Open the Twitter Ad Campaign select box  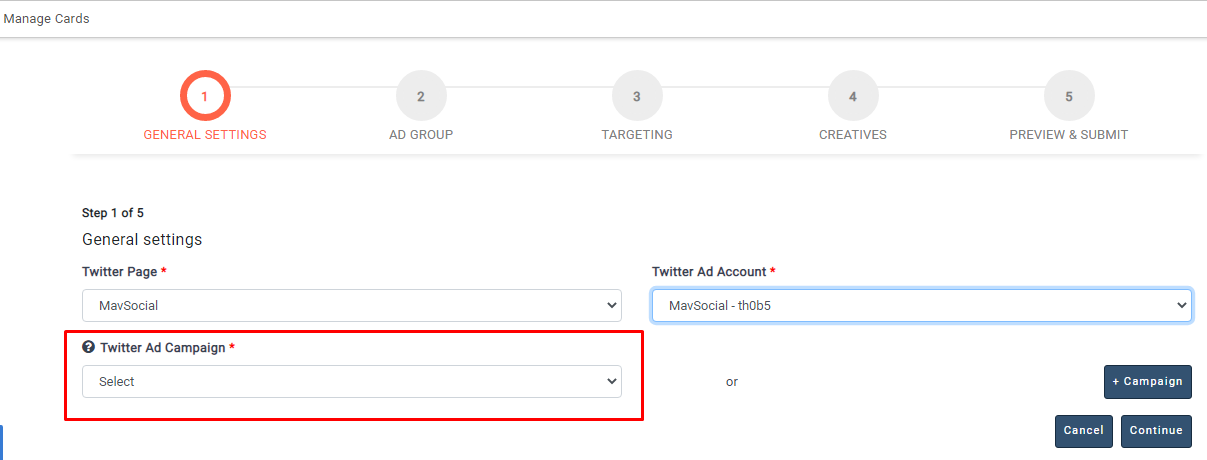click(351, 382)
